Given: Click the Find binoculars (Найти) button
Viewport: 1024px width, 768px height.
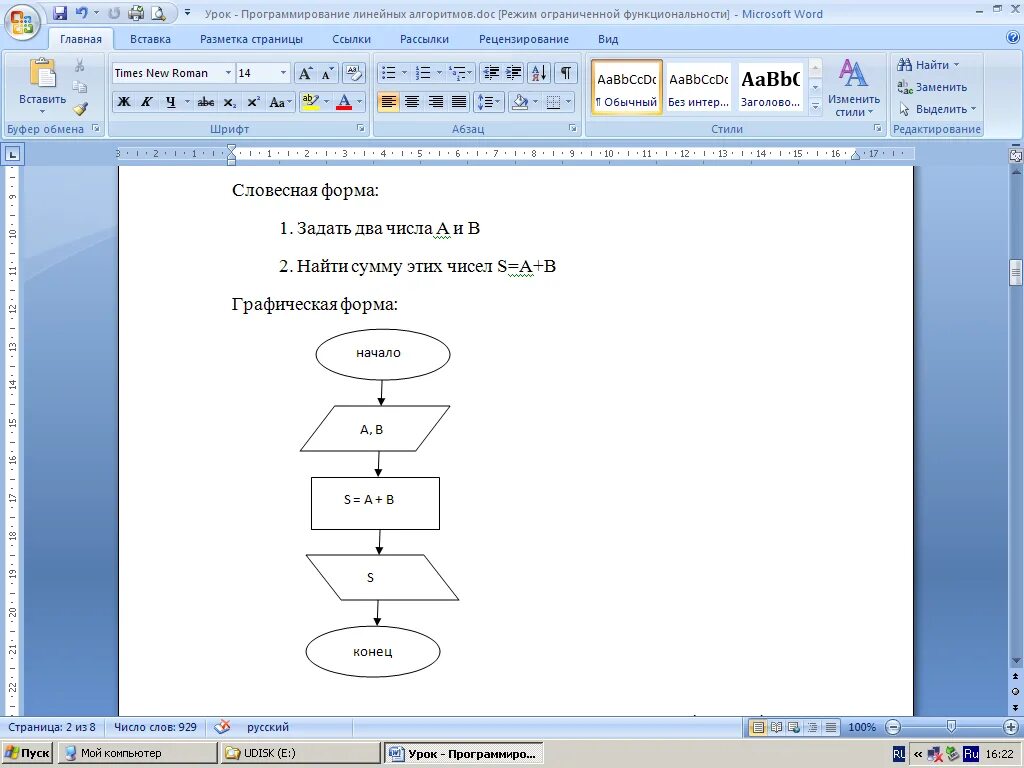Looking at the screenshot, I should (928, 65).
